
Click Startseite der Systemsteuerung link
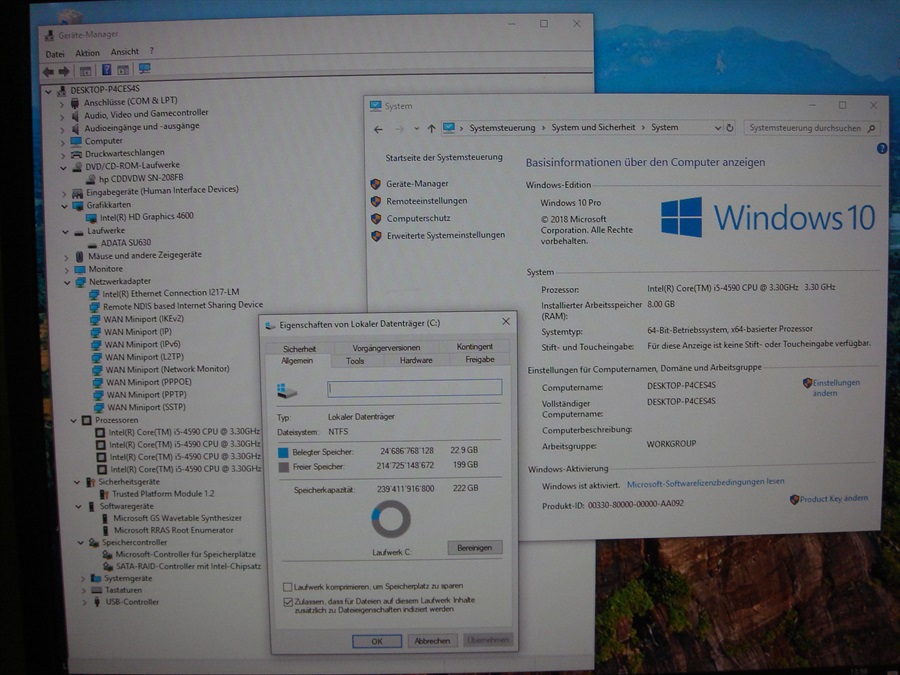pyautogui.click(x=444, y=157)
